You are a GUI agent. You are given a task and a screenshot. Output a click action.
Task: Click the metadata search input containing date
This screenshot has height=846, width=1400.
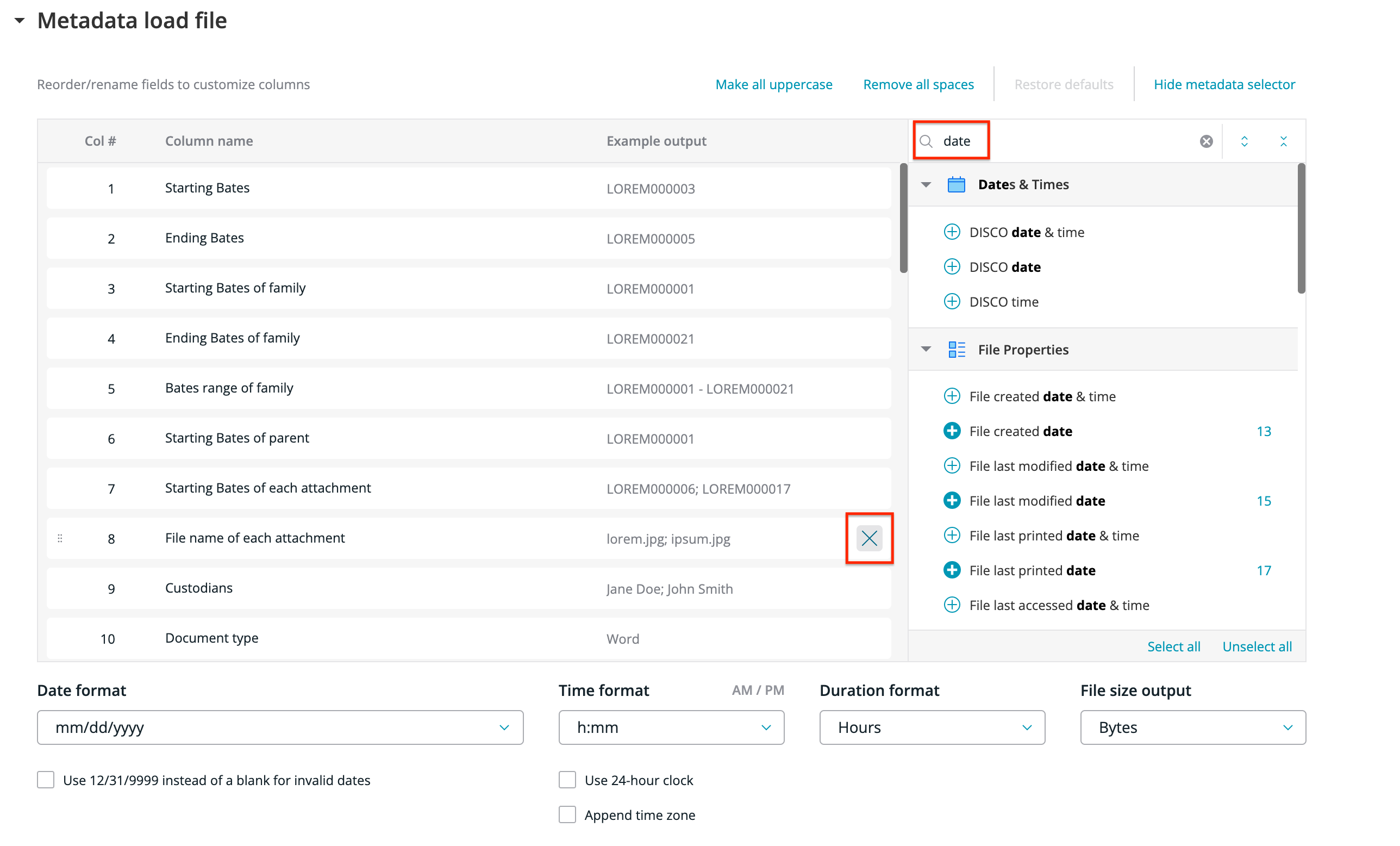(x=1065, y=141)
